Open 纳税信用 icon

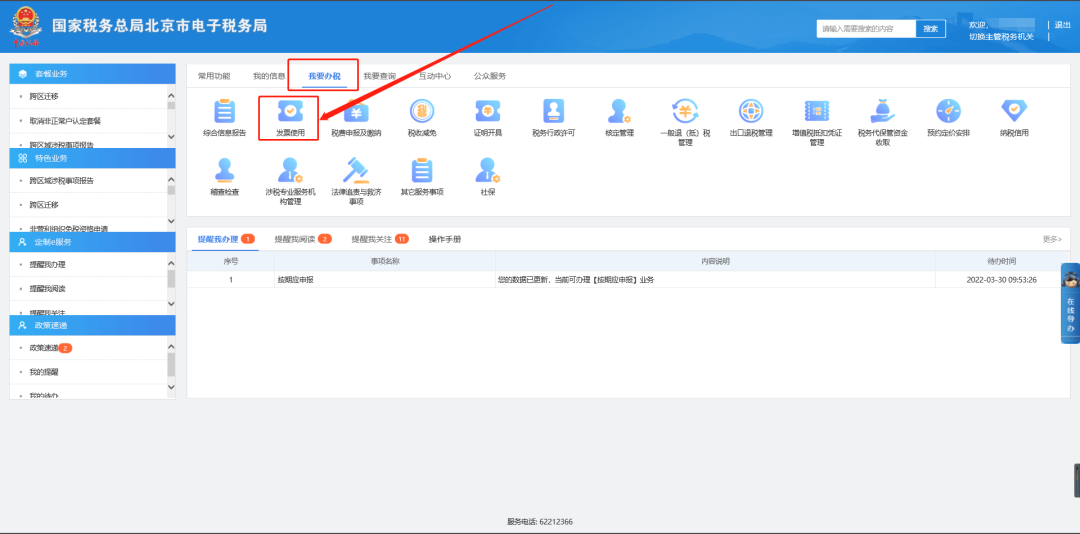[x=1014, y=111]
